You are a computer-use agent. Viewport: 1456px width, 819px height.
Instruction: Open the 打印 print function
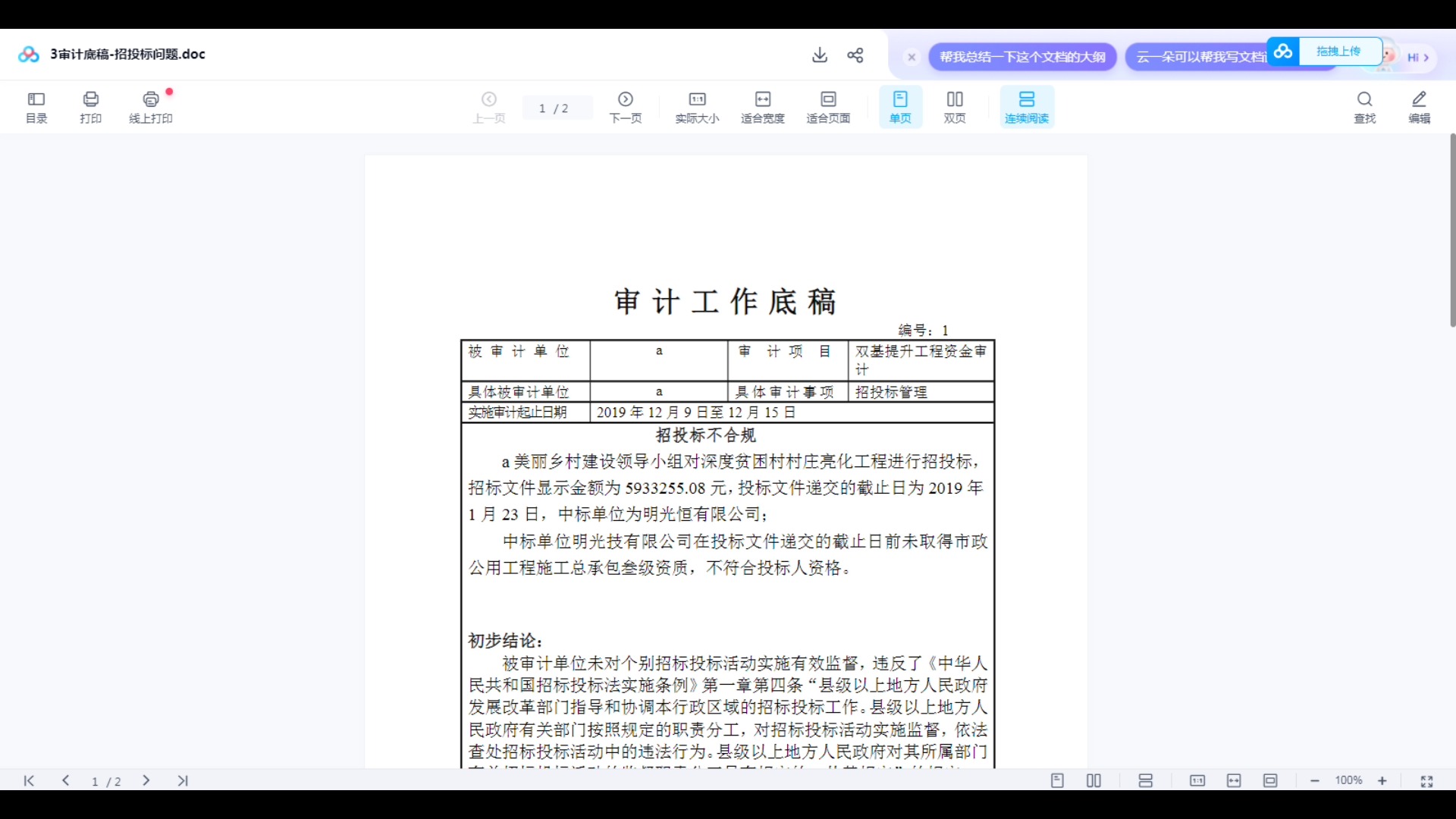coord(90,106)
